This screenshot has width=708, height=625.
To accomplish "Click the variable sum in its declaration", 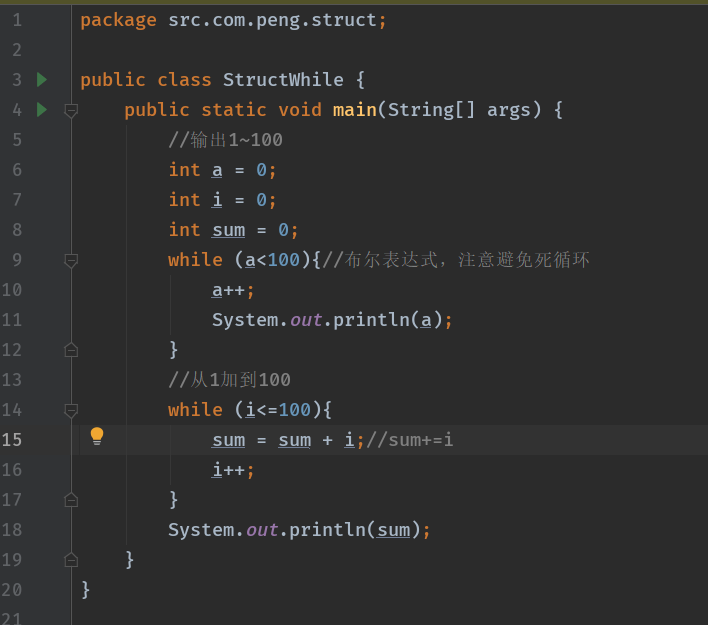I will pos(228,229).
